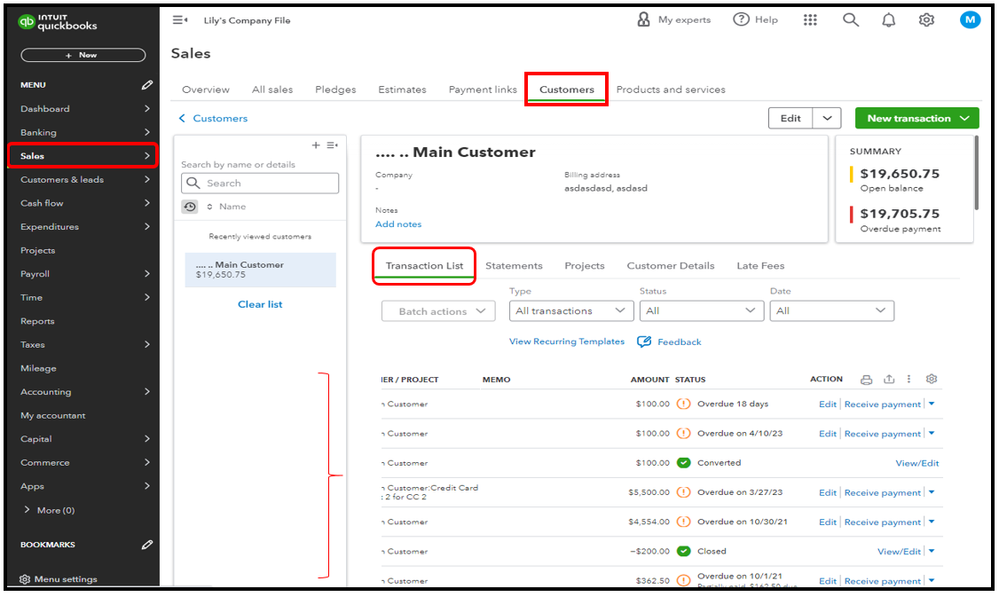Click the recently viewed history icon
Image resolution: width=999 pixels, height=596 pixels.
pyautogui.click(x=190, y=207)
